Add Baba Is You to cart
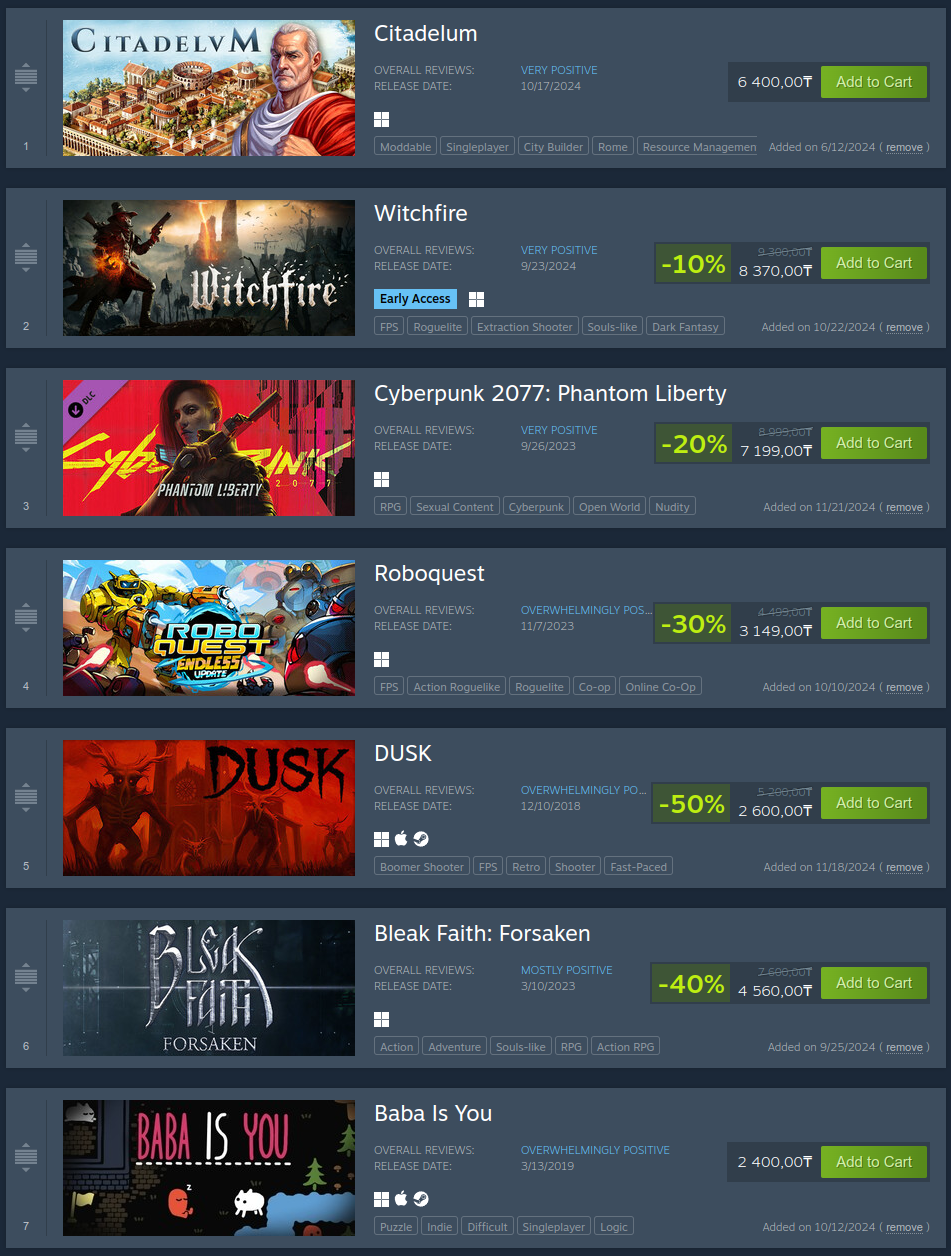The image size is (951, 1256). (x=874, y=1162)
